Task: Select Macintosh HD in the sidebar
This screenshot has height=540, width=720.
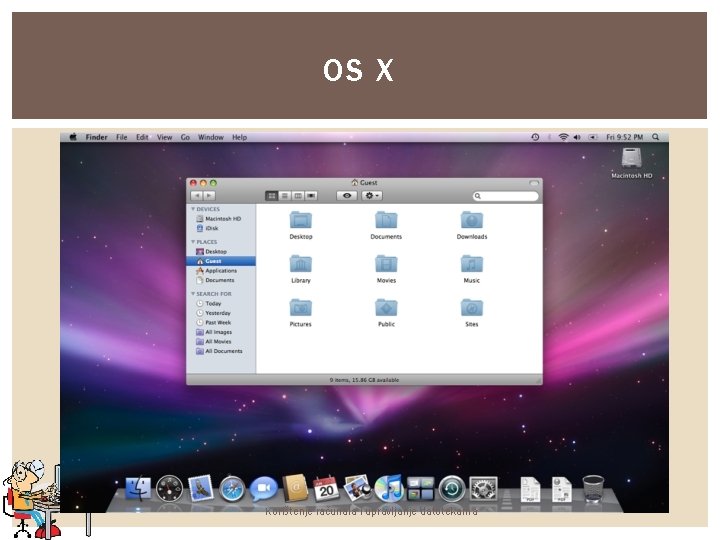Action: [x=221, y=219]
